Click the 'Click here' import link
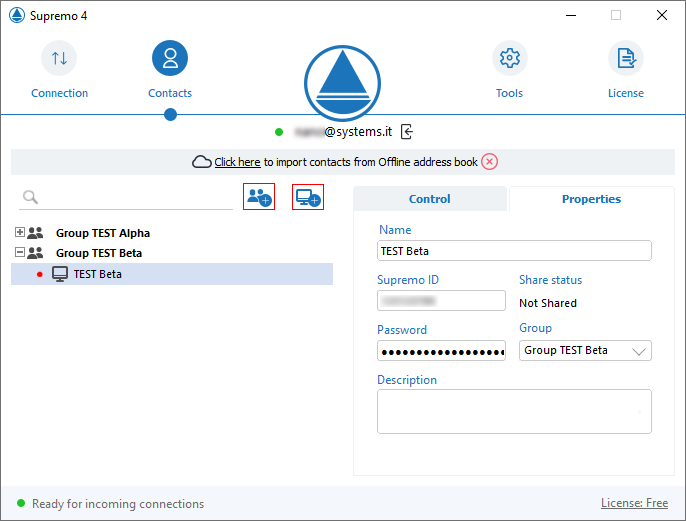686x521 pixels. (237, 162)
